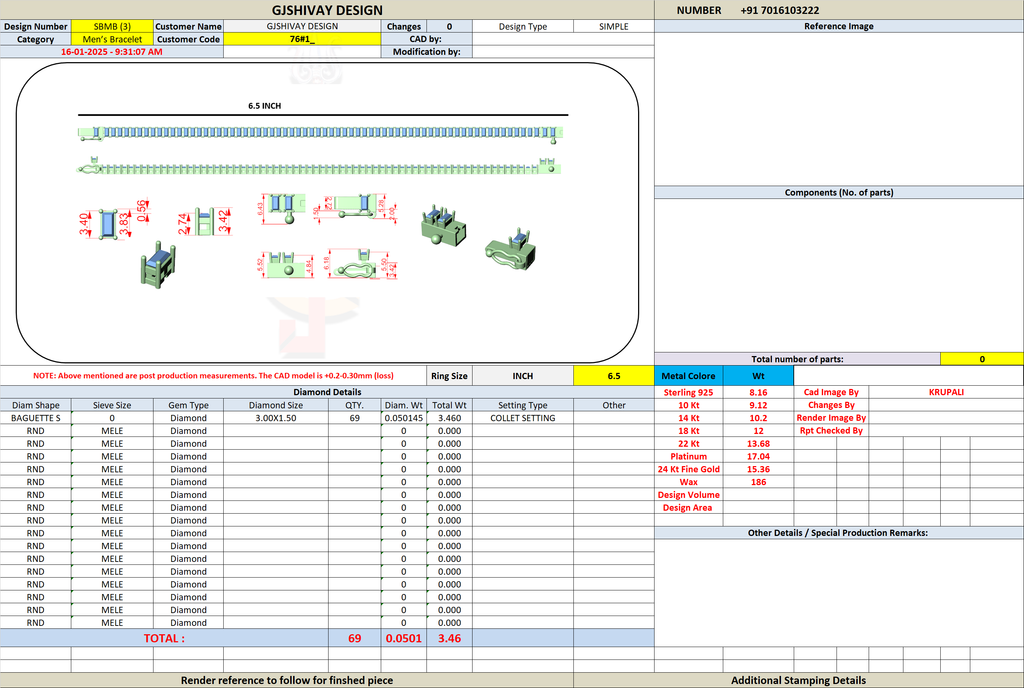Click the bracelet side-view CAD render
Viewport: 1024px width, 688px height.
point(319,168)
